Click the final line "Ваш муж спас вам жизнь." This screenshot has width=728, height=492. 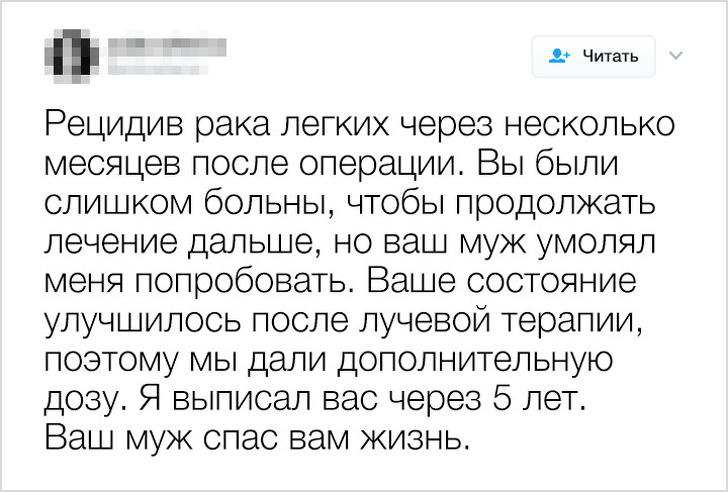256,439
